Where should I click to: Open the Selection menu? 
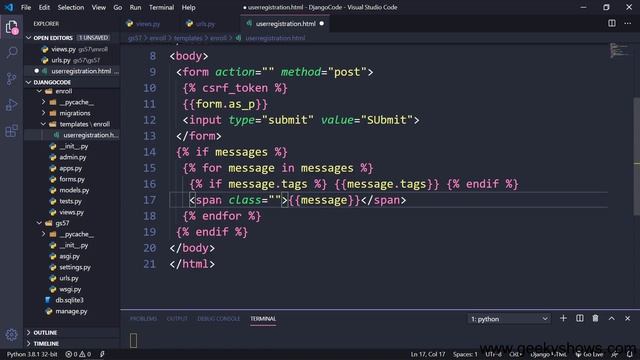pos(71,7)
